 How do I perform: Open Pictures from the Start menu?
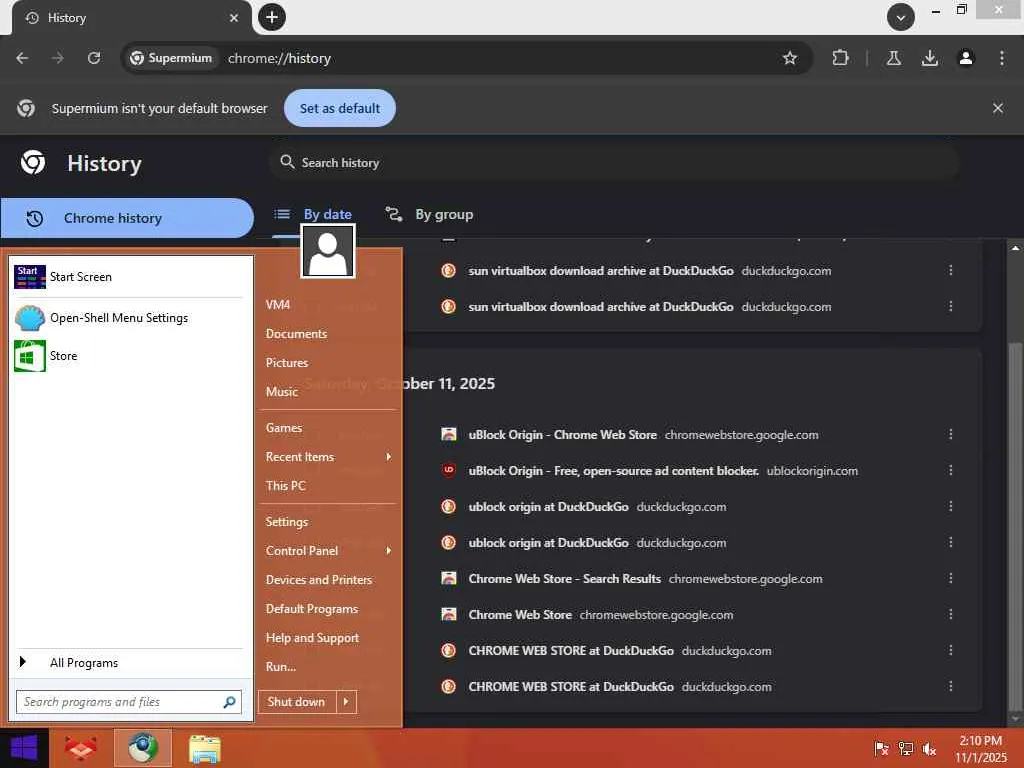328,362
